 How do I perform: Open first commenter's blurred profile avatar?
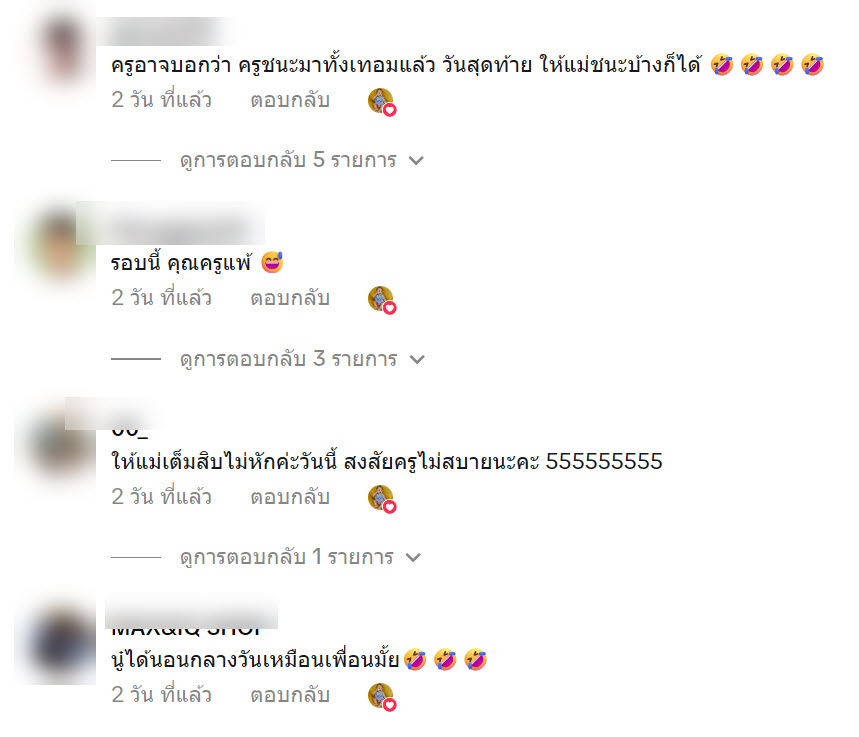pyautogui.click(x=62, y=50)
